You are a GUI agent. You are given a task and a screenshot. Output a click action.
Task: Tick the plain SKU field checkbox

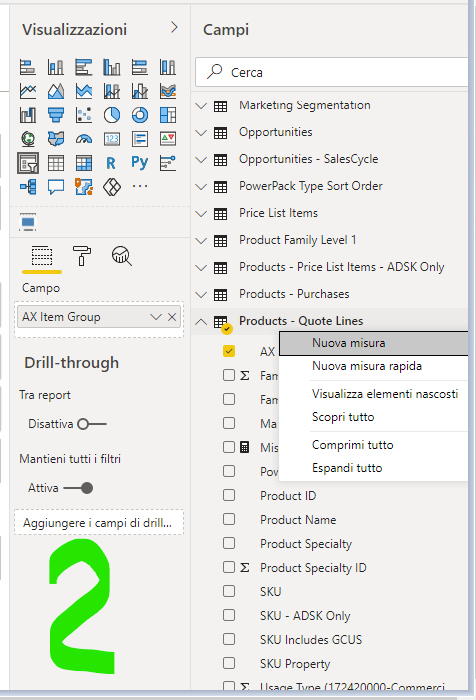(229, 591)
